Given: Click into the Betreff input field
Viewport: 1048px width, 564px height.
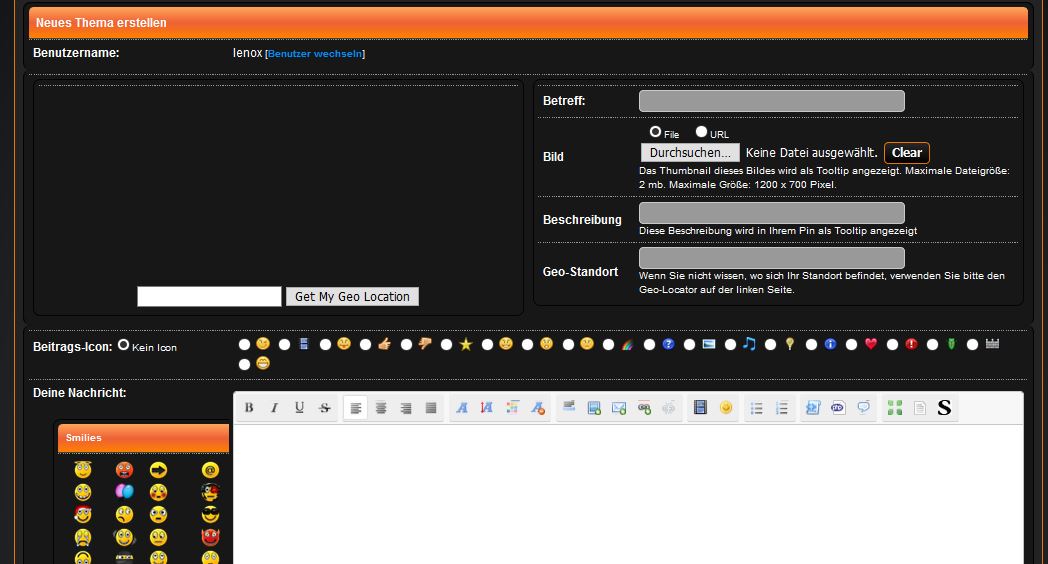Looking at the screenshot, I should click(771, 101).
